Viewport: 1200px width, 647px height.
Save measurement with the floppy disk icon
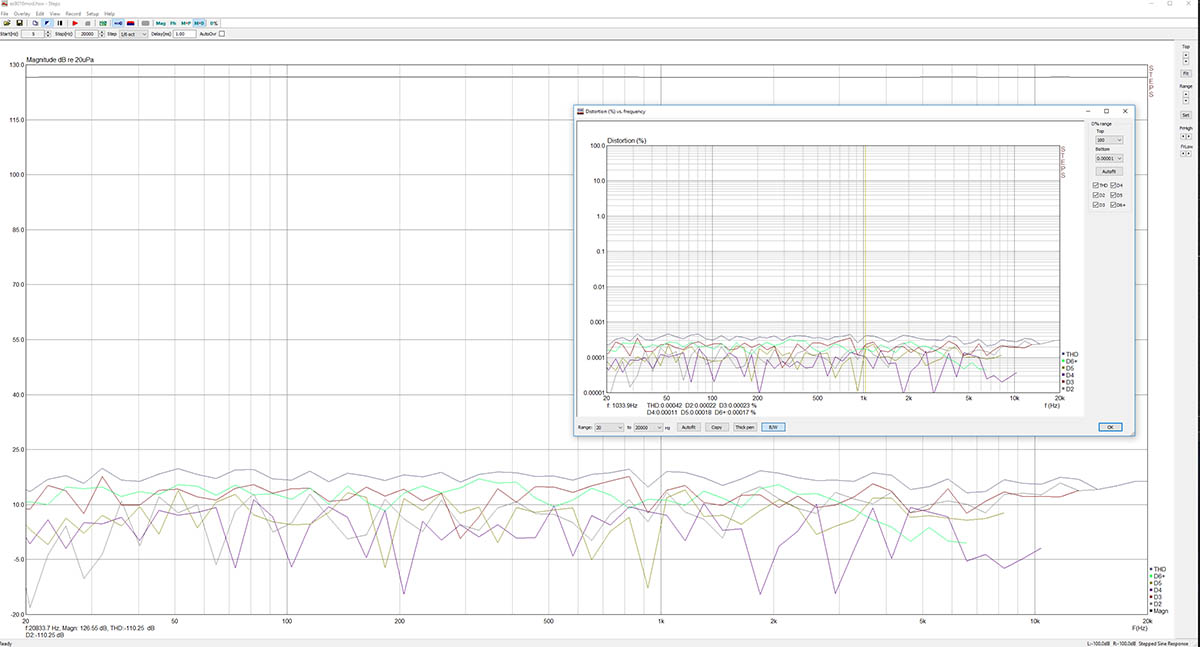(19, 23)
